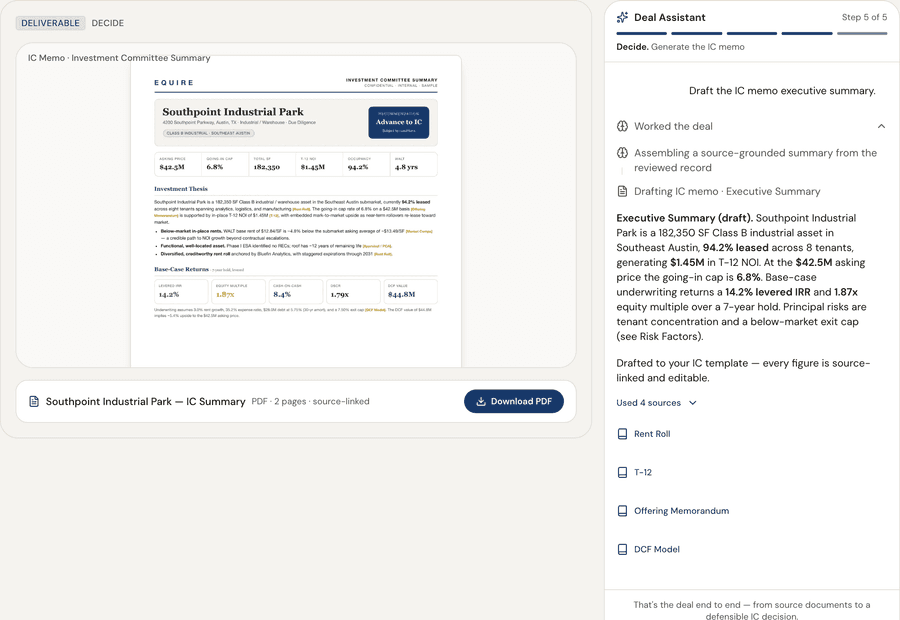
Task: Click the document icon next to Drafting IC memo
Action: click(x=622, y=191)
